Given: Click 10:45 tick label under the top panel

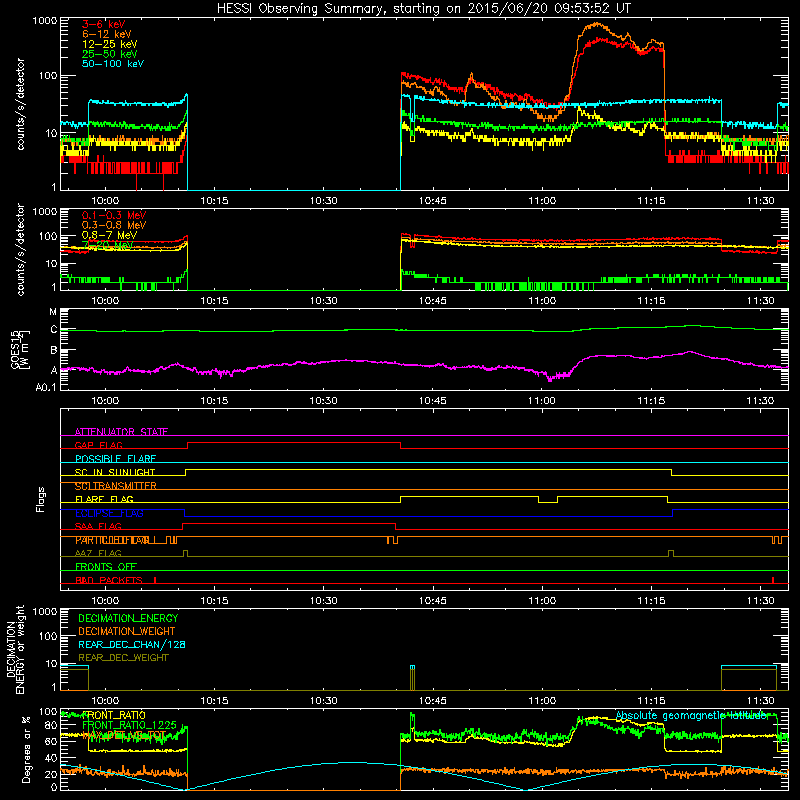Looking at the screenshot, I should (x=433, y=201).
